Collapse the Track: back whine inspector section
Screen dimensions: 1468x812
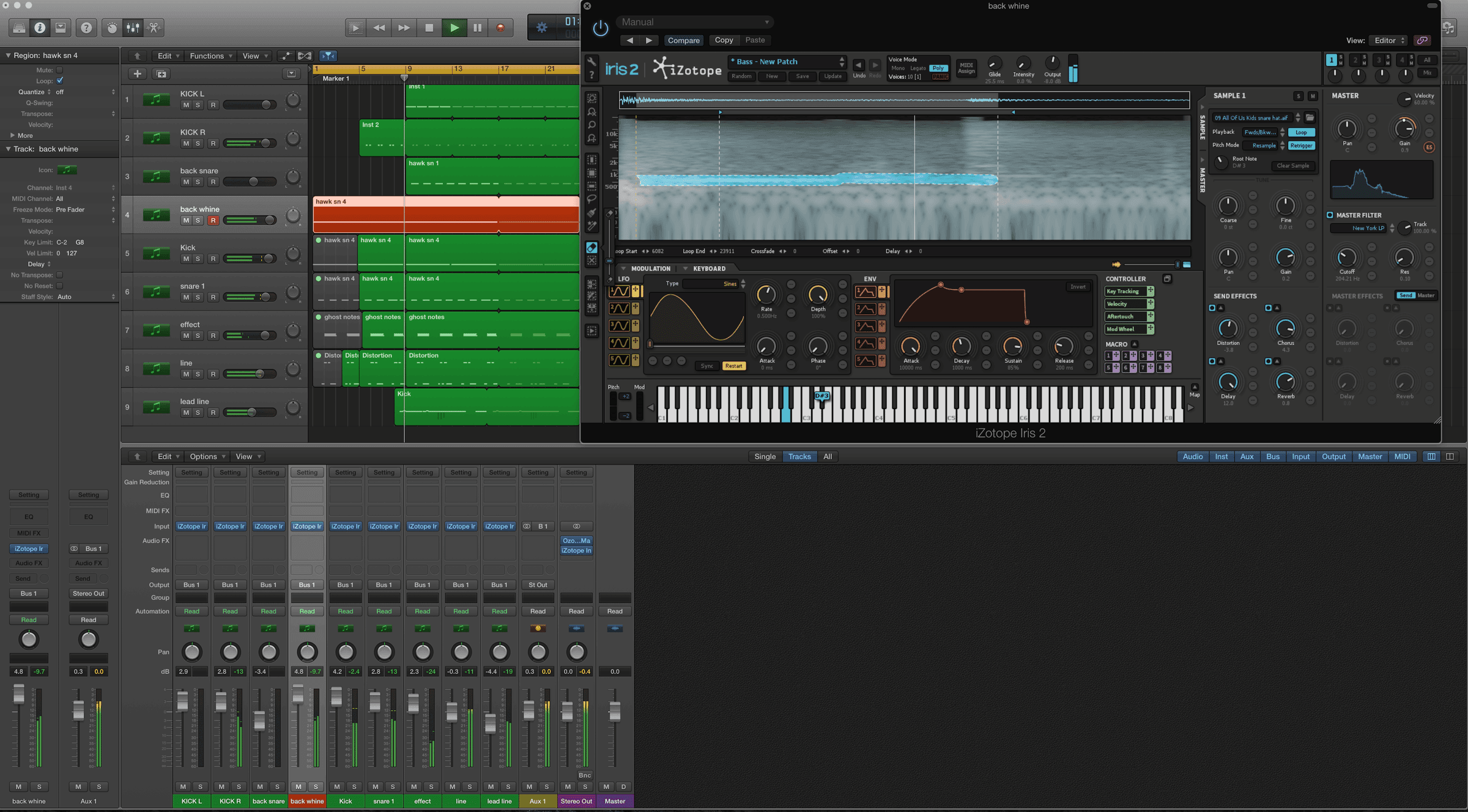point(8,149)
